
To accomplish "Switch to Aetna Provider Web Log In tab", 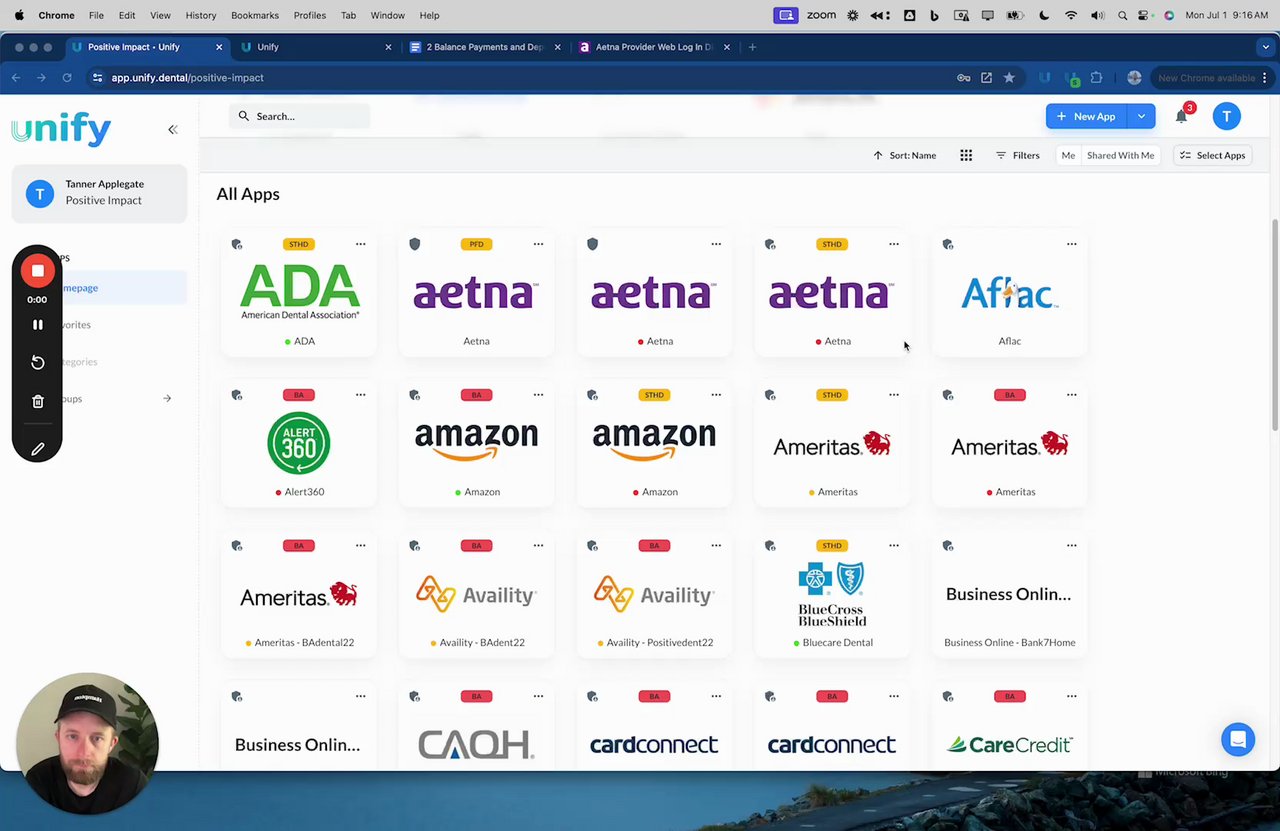I will (x=655, y=47).
